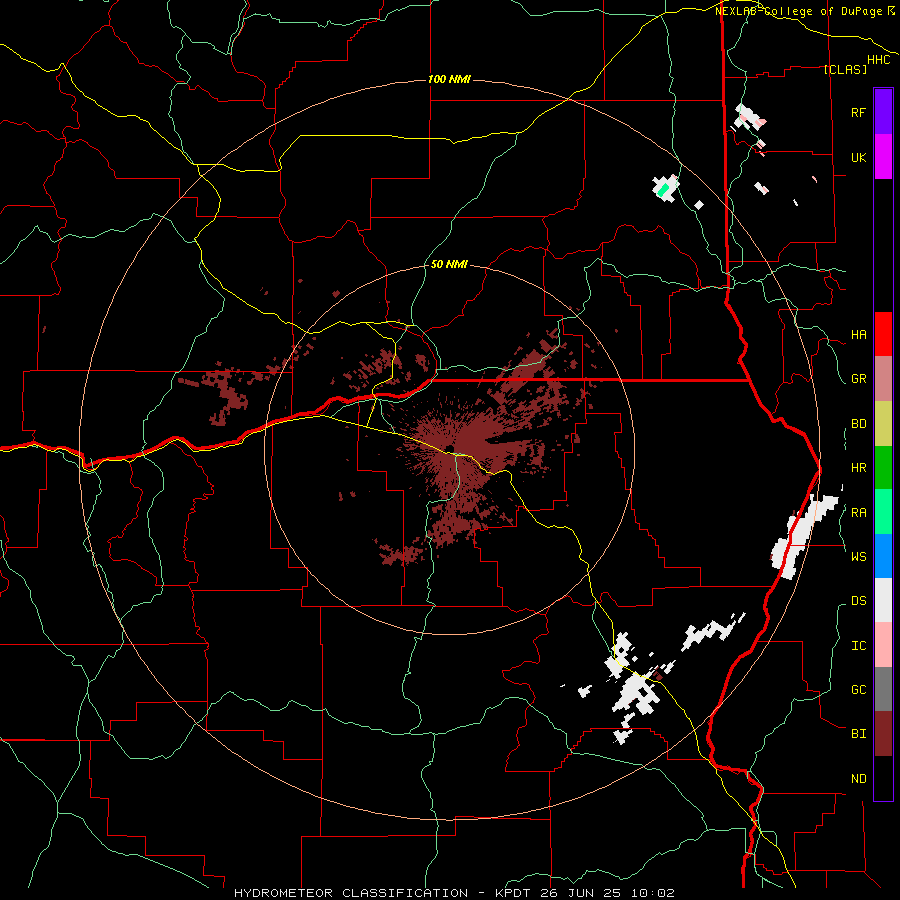Click the HA legend label
This screenshot has height=900, width=900.
pyautogui.click(x=858, y=334)
